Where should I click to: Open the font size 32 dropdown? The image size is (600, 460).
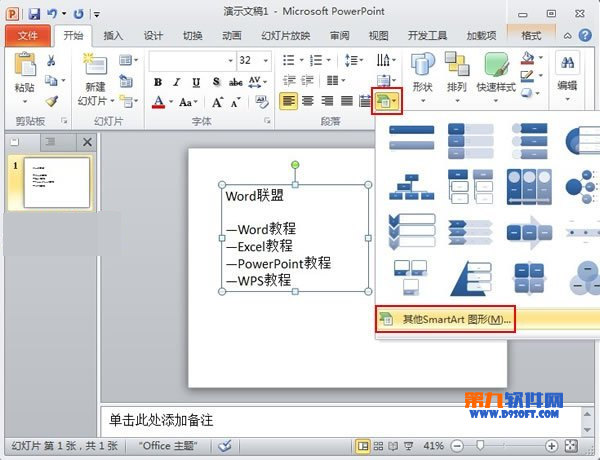point(266,61)
